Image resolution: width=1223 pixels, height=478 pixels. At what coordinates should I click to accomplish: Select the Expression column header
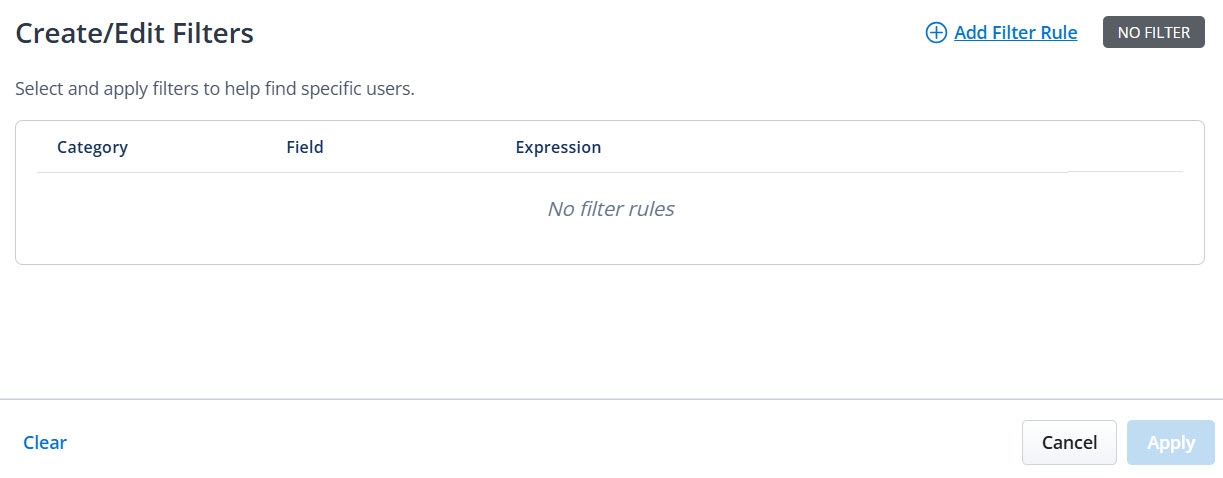click(x=558, y=147)
